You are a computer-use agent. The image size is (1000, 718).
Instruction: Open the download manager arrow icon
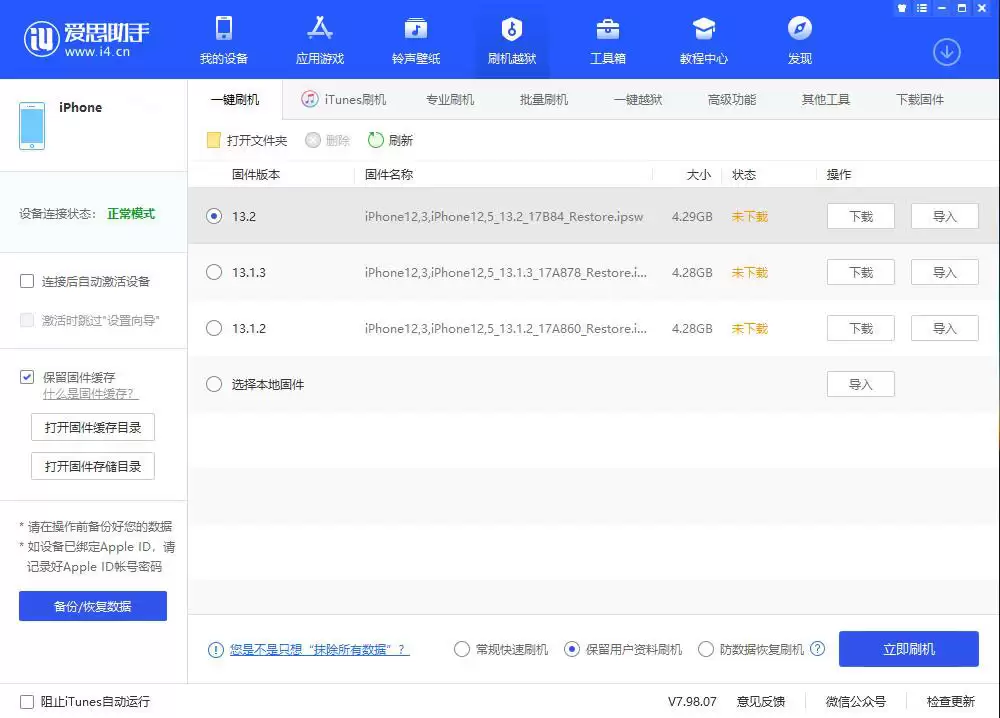point(946,52)
